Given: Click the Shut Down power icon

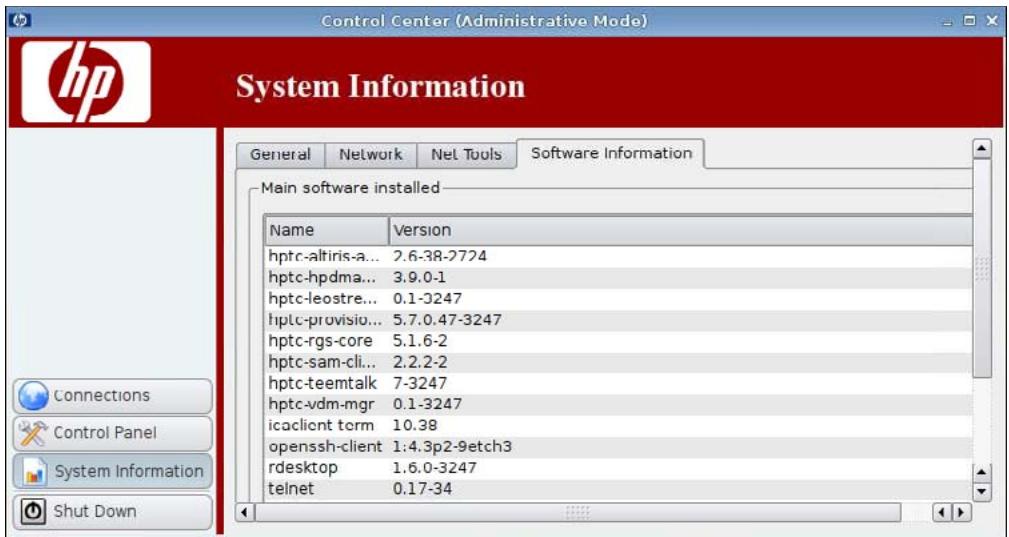Looking at the screenshot, I should (x=33, y=512).
